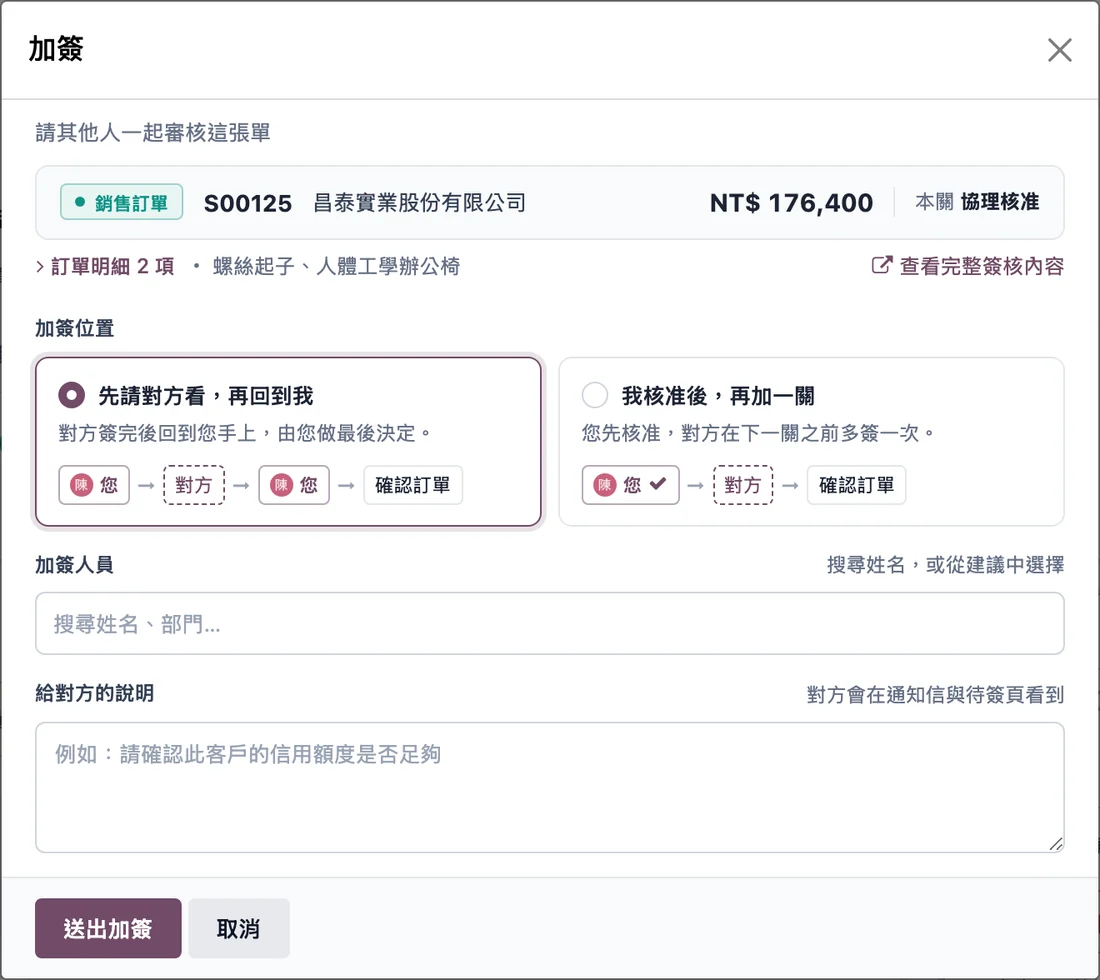Click description 您先核准，對方在下一關之前多簽一次
1100x980 pixels.
[758, 434]
